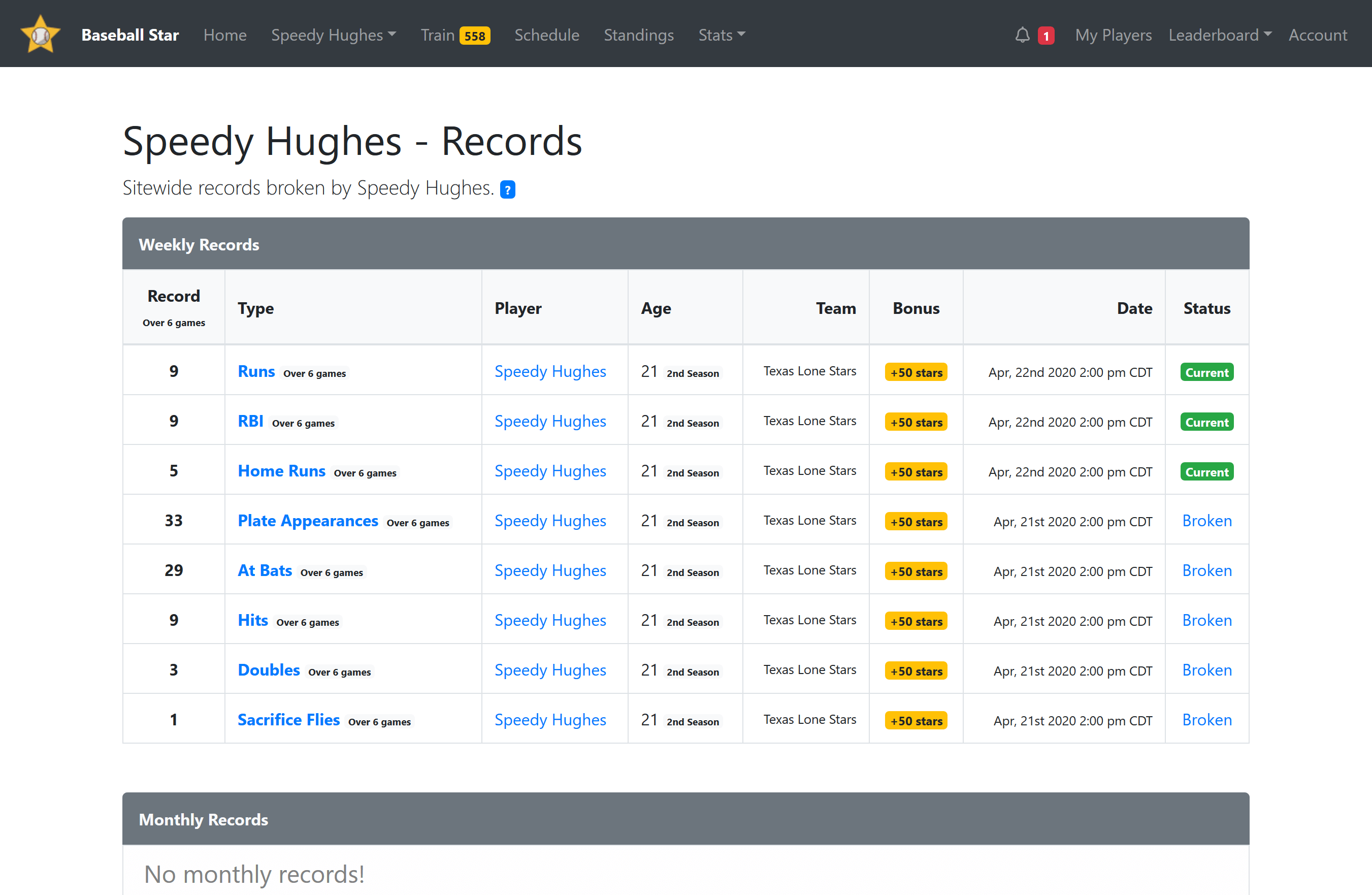This screenshot has width=1372, height=895.
Task: Open the Broken status link for Doubles
Action: pos(1206,670)
